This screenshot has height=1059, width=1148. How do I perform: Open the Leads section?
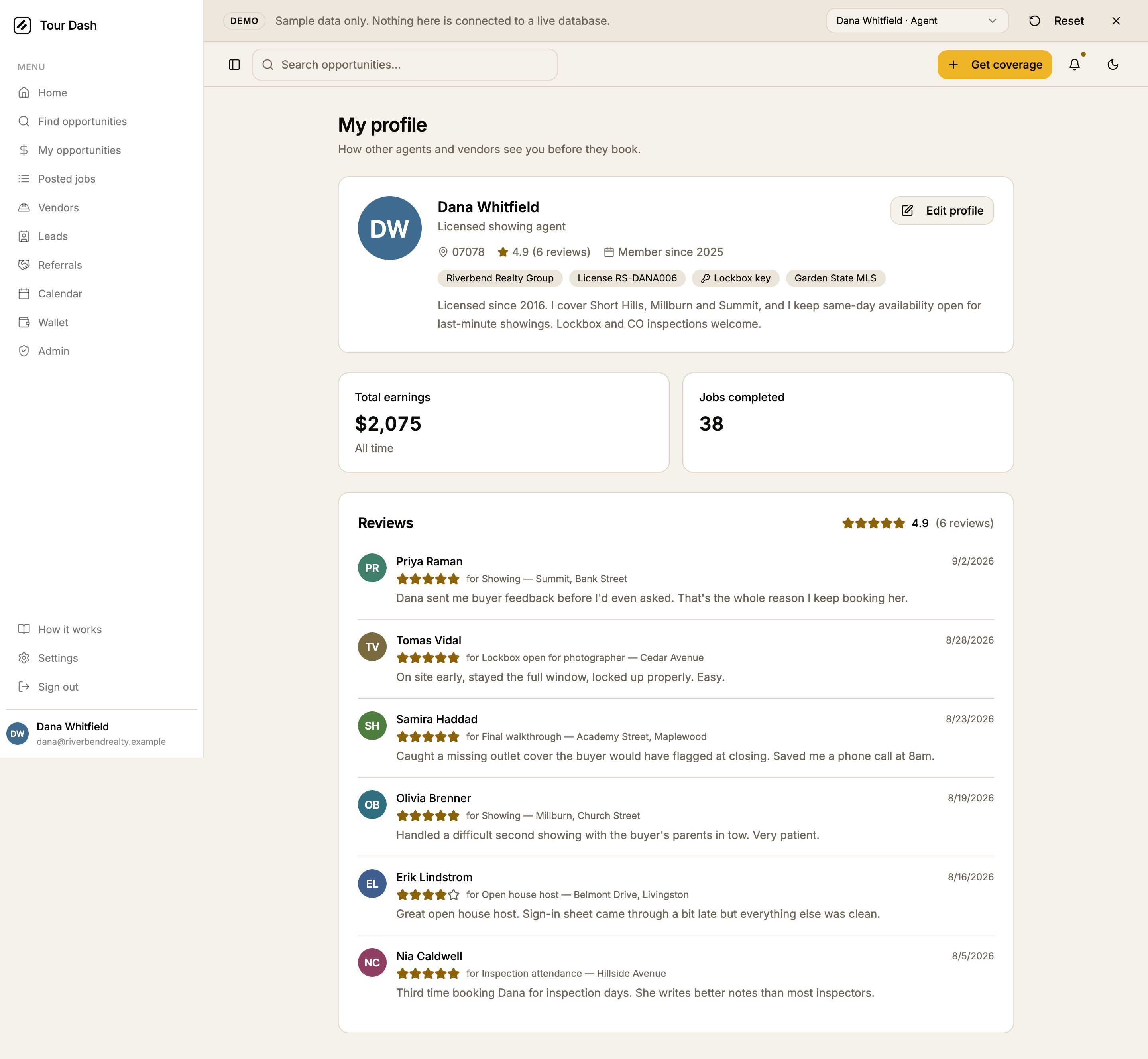pyautogui.click(x=102, y=236)
